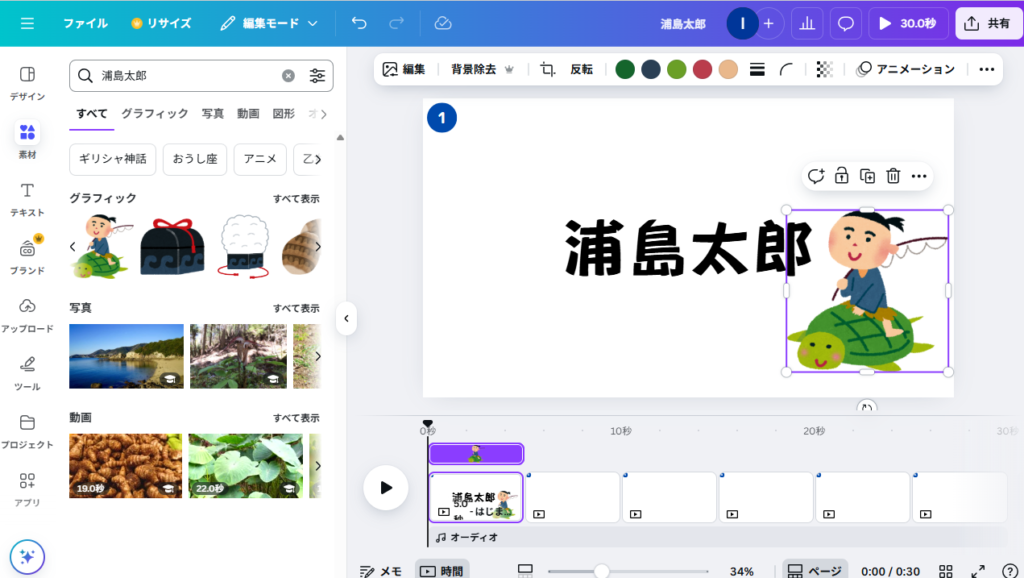Pick the white smoke box graphic
The image size is (1024, 578).
244,247
